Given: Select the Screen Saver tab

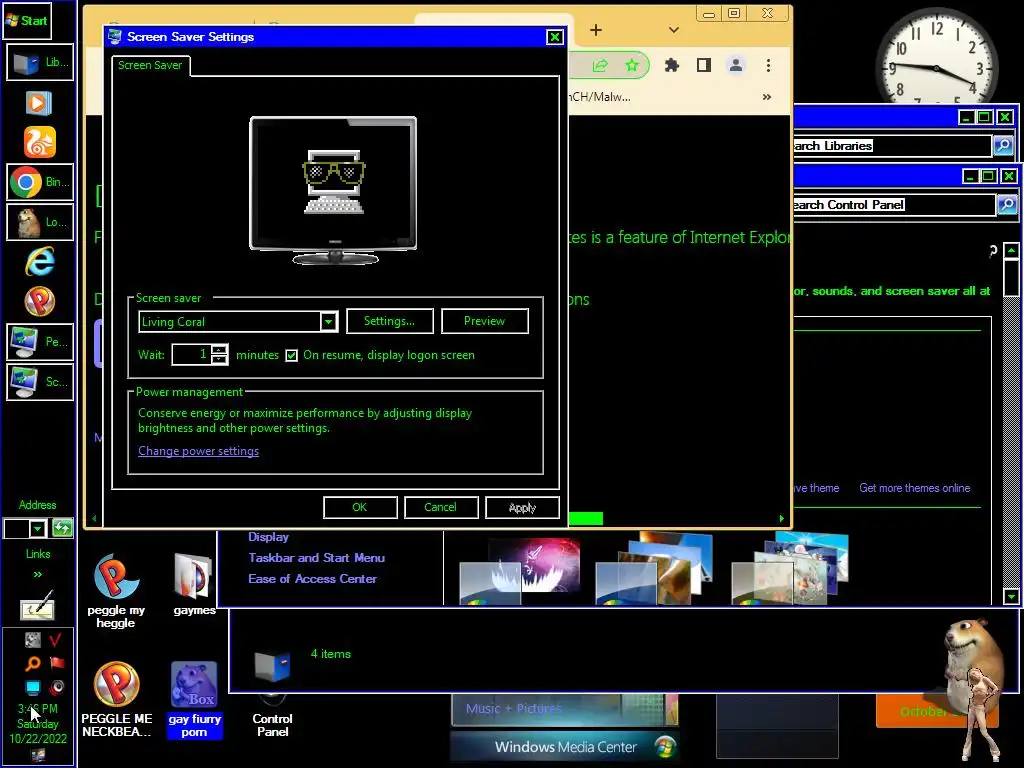Looking at the screenshot, I should tap(150, 65).
